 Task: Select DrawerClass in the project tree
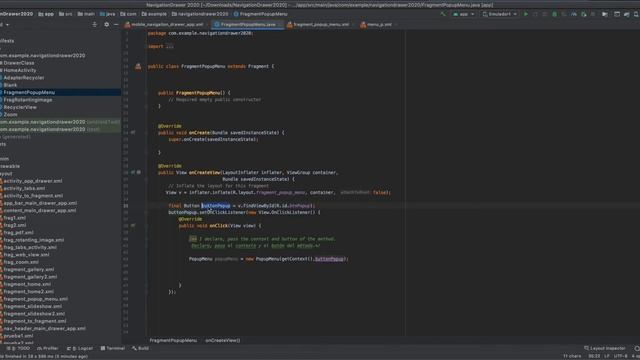click(19, 63)
